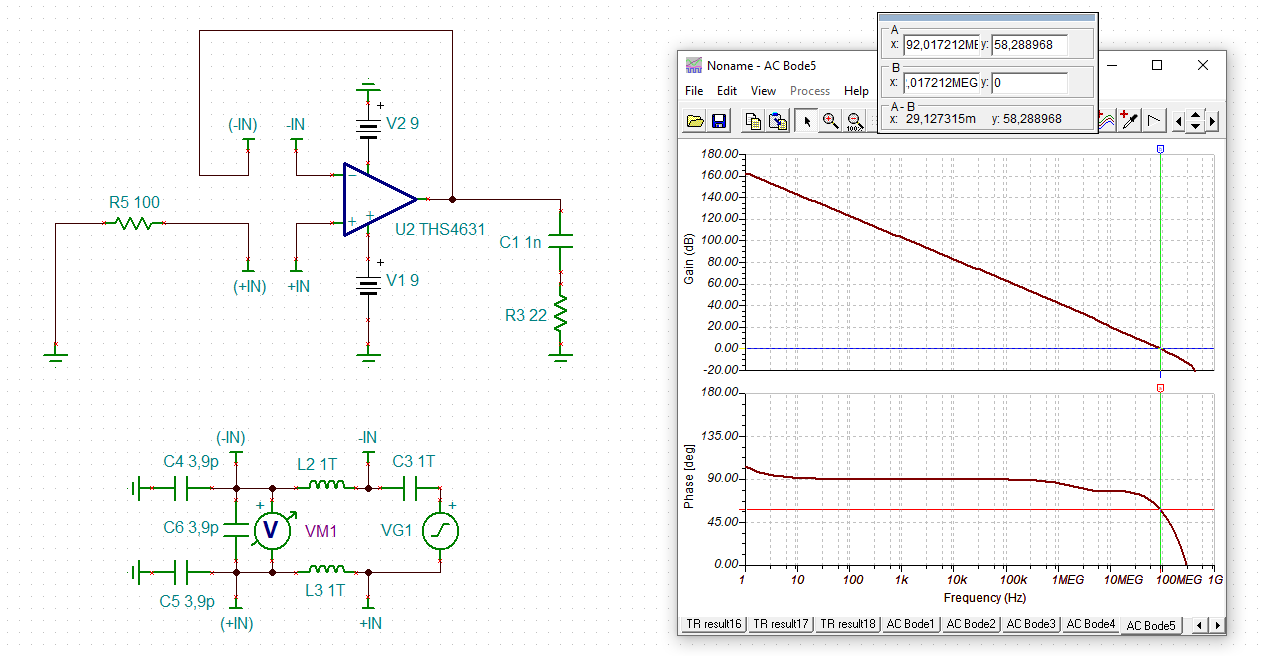Viewport: 1268px width, 656px height.
Task: Open the File menu
Action: pos(694,91)
